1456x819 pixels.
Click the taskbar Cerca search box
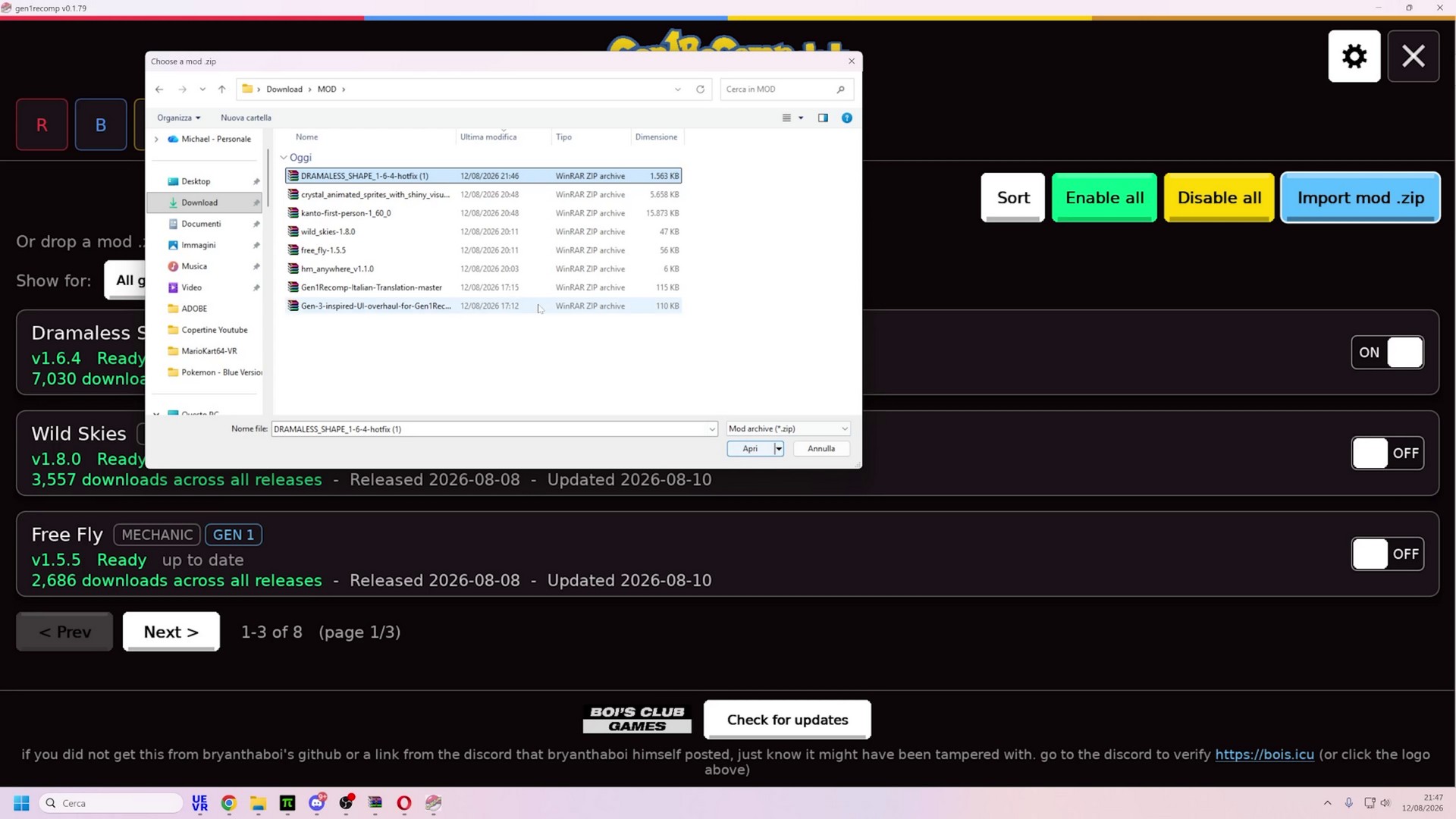tap(111, 803)
